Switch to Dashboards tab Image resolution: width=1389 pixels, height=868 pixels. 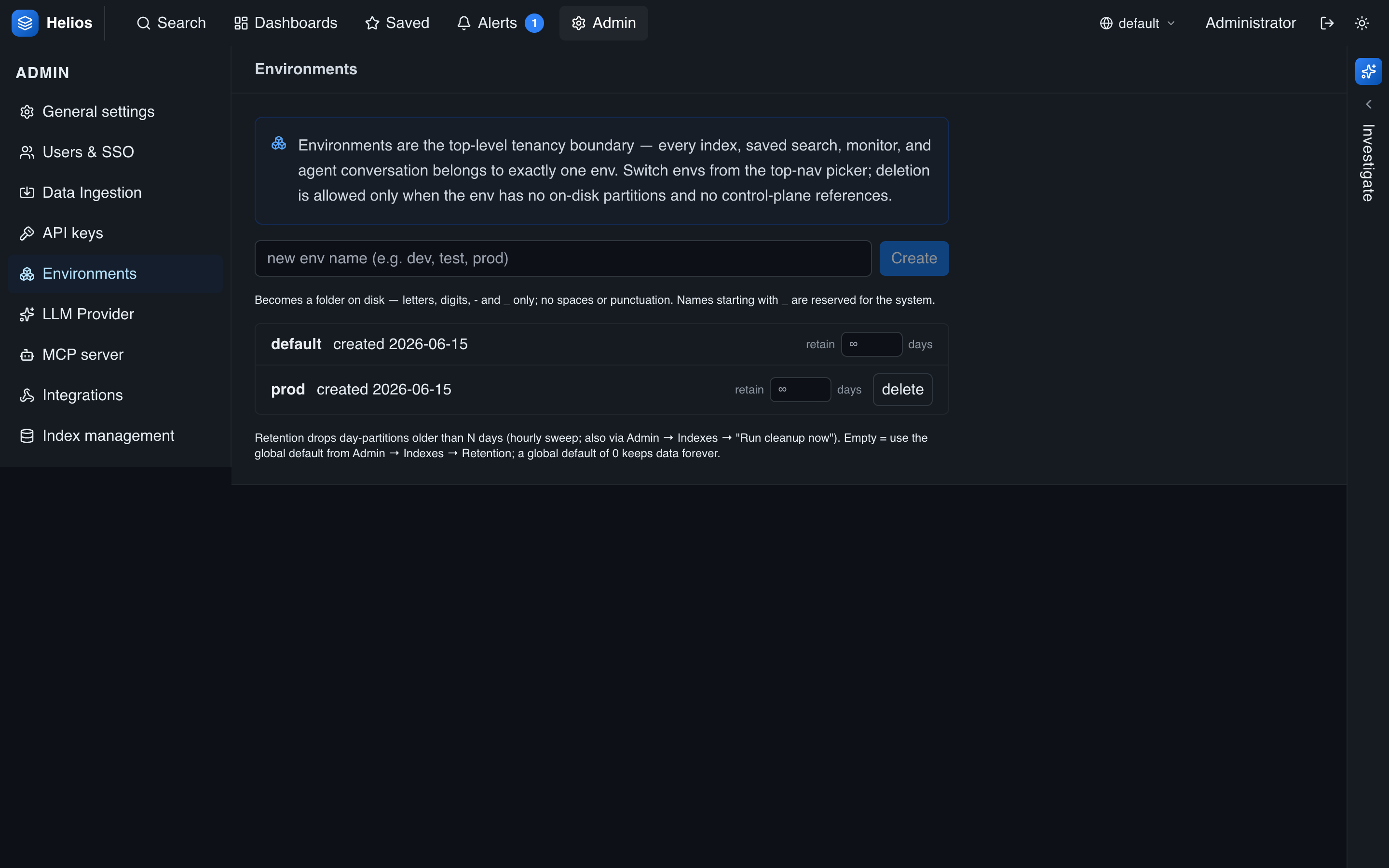[x=285, y=23]
